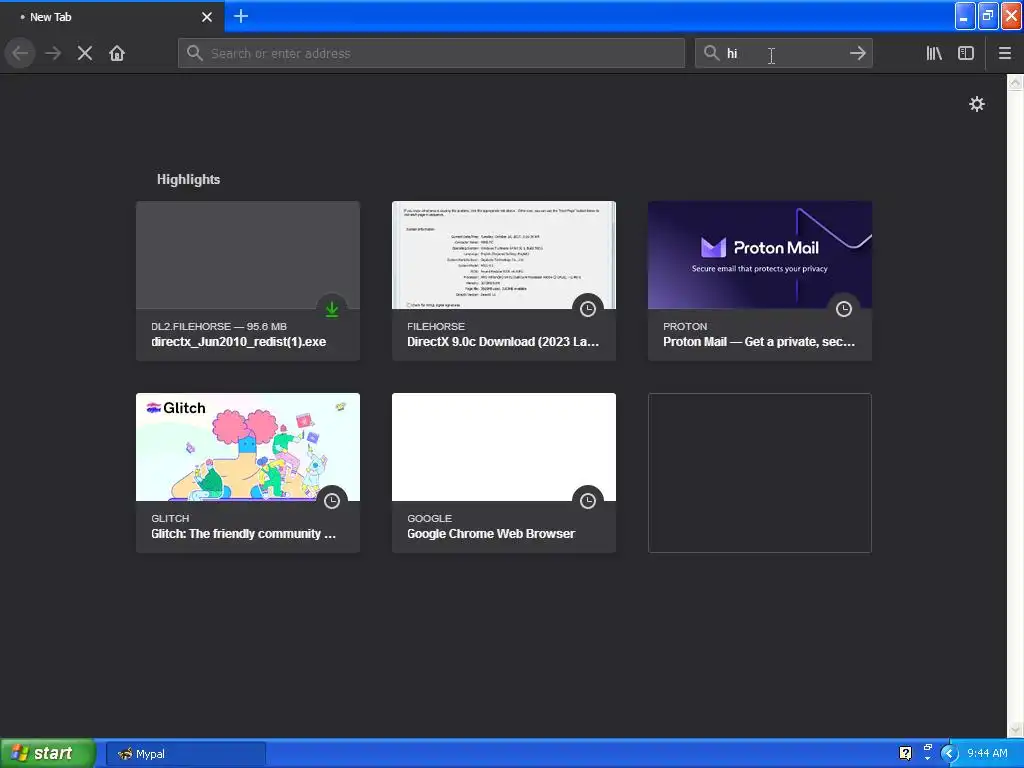The height and width of the screenshot is (768, 1024).
Task: Open the hamburger application menu
Action: [1004, 53]
